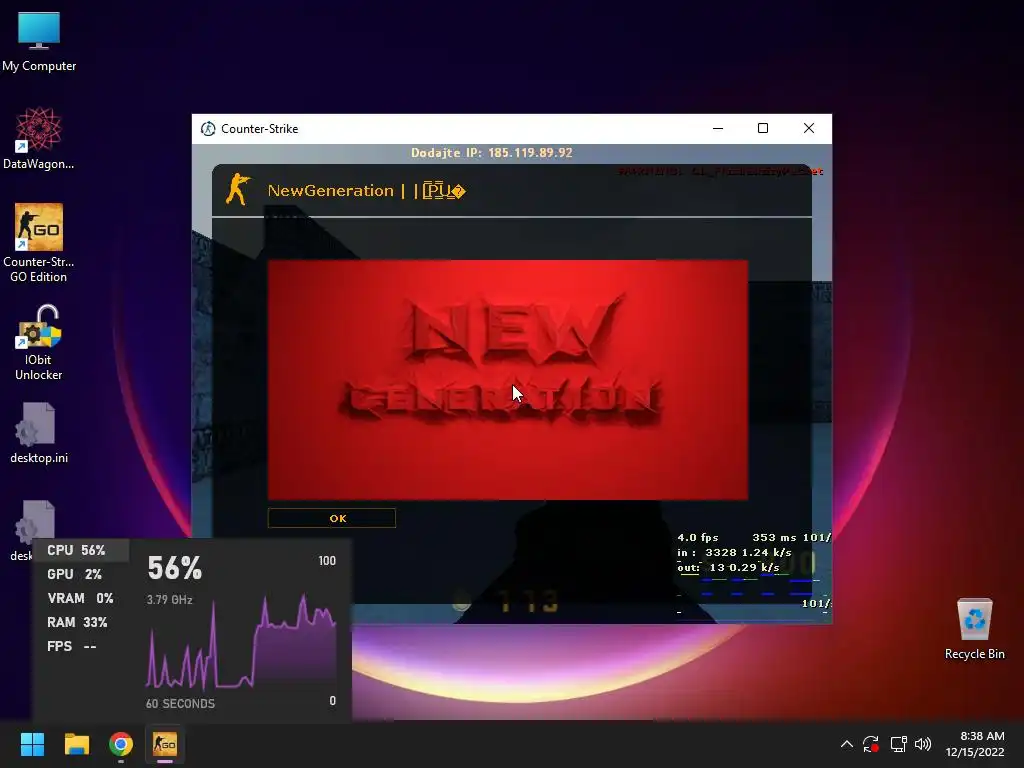1024x768 pixels.
Task: Click the NewGeneration dialog title text
Action: 366,191
